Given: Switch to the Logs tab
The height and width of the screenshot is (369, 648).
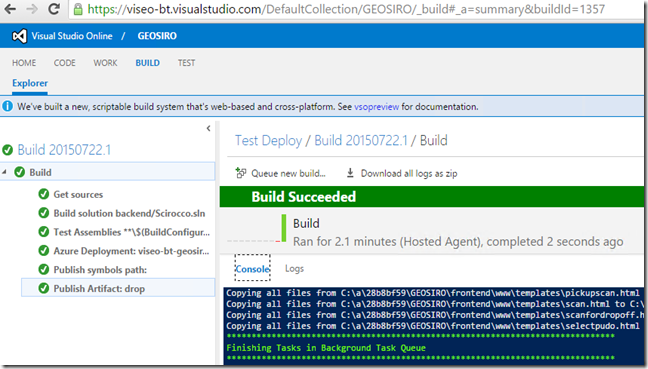Looking at the screenshot, I should 294,269.
